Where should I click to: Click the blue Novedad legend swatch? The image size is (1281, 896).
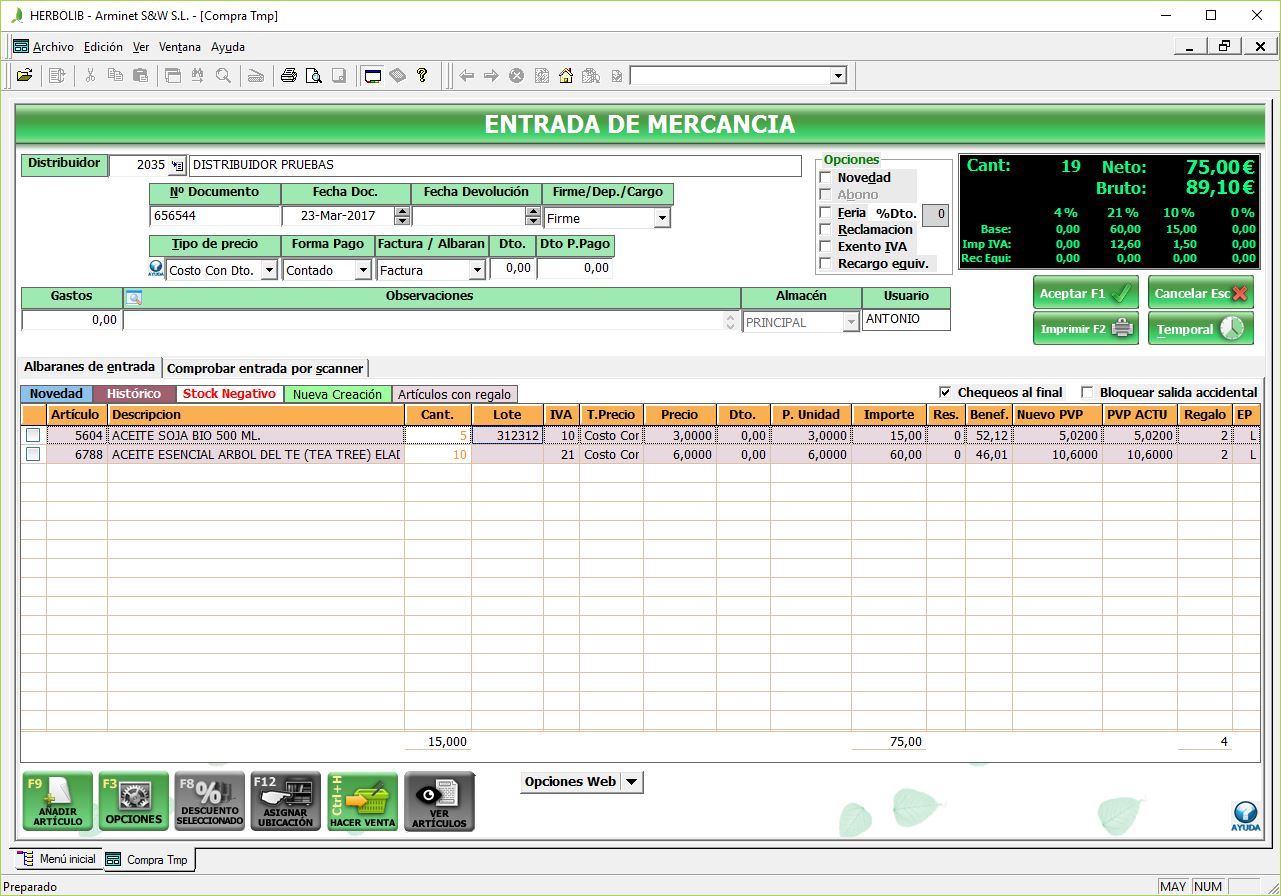[56, 394]
